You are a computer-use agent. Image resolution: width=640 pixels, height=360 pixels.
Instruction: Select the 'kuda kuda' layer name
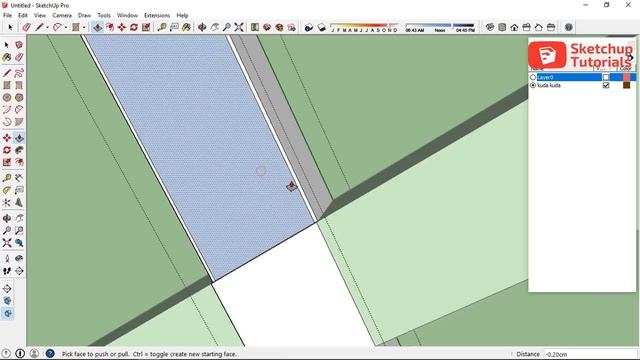coord(549,85)
